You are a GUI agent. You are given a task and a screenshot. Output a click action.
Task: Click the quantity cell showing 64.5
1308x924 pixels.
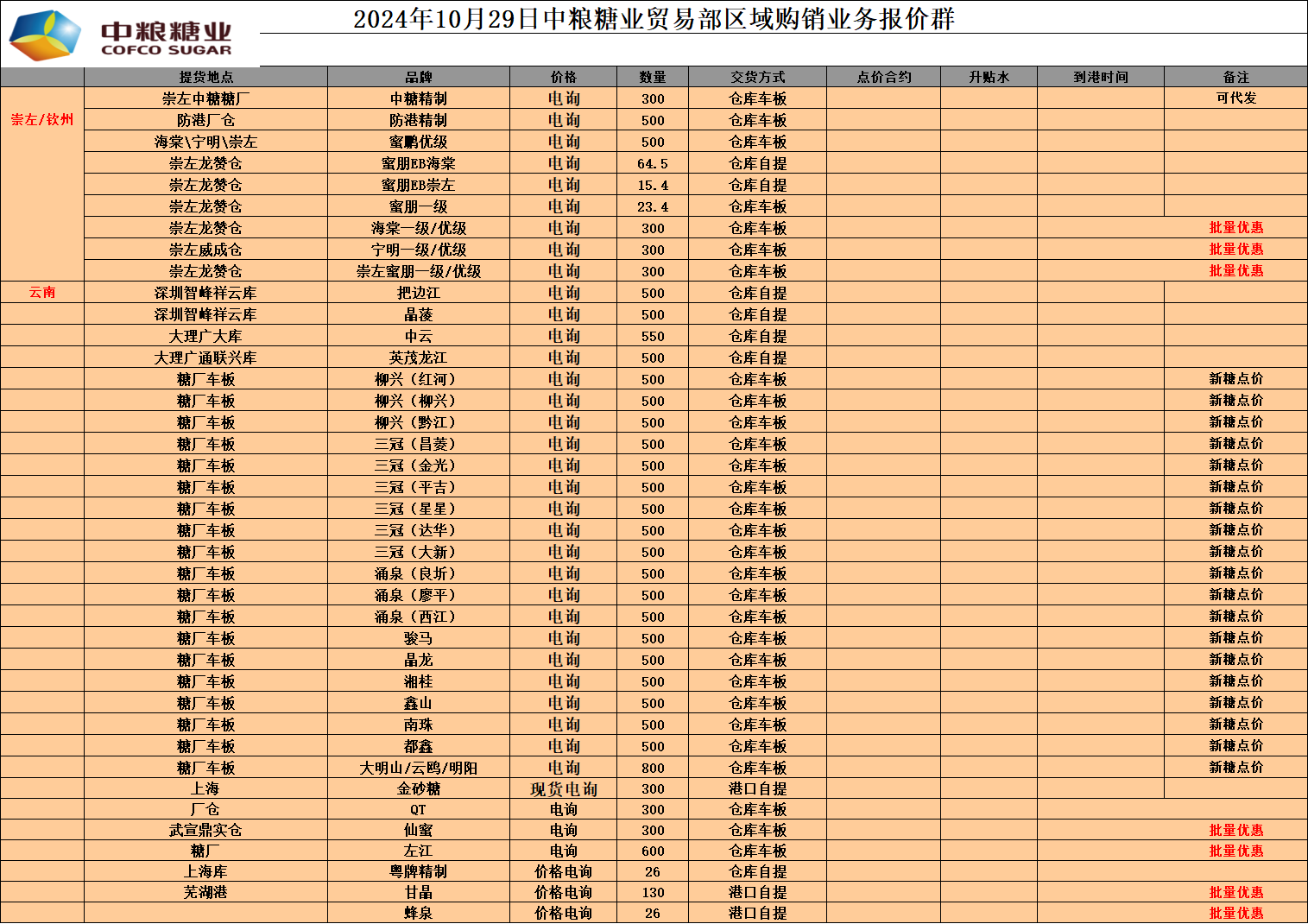coord(653,163)
